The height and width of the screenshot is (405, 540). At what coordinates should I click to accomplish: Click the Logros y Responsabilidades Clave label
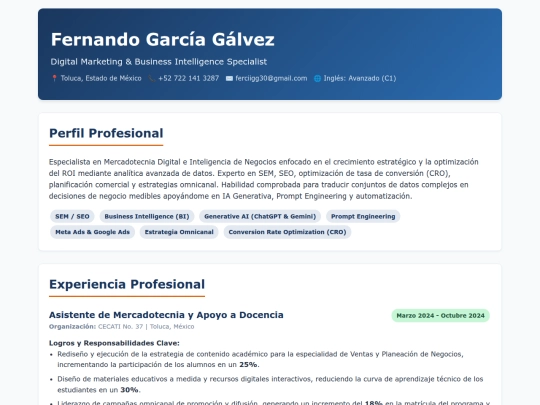point(114,343)
